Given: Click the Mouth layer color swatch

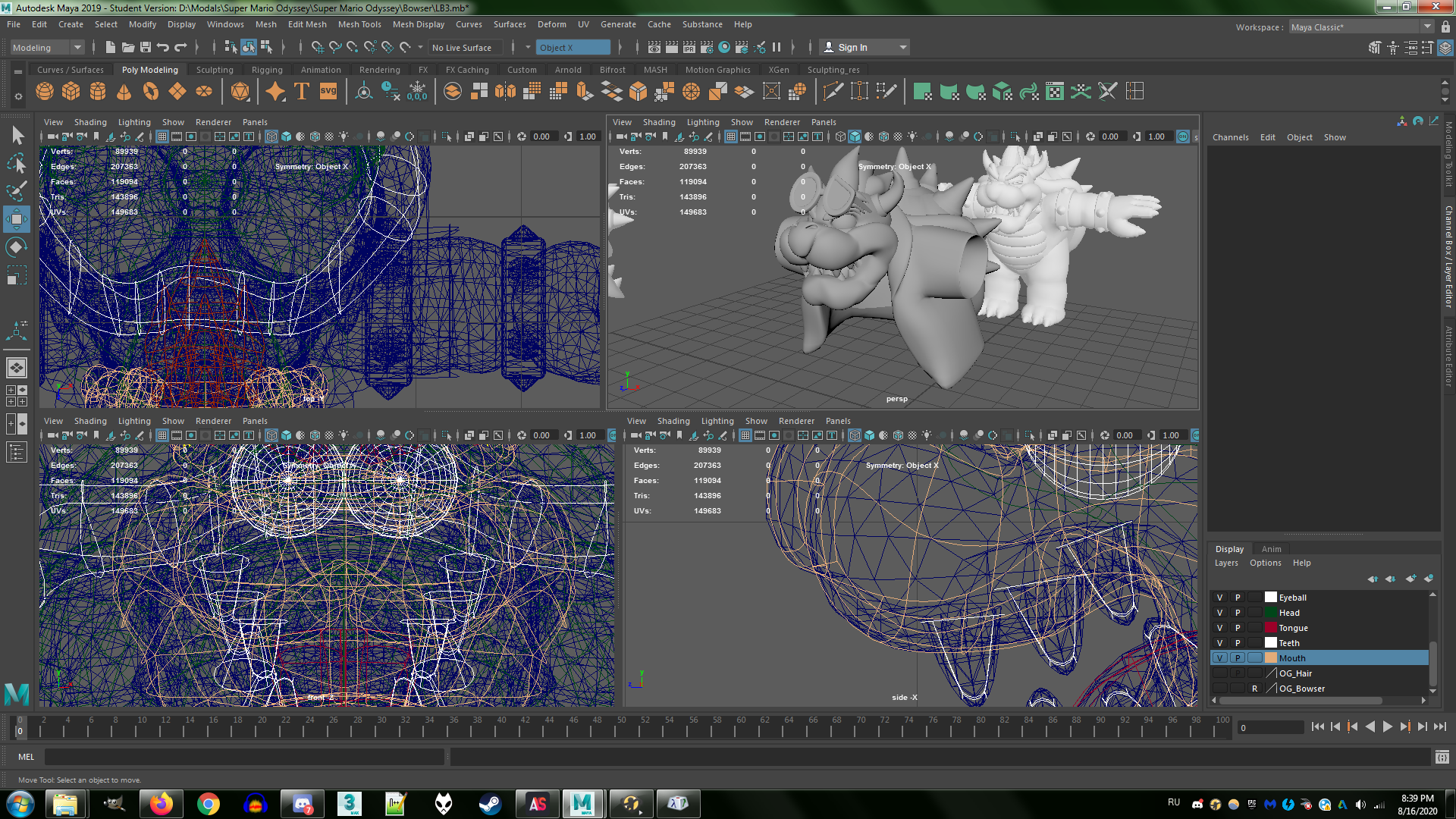Looking at the screenshot, I should [x=1271, y=658].
